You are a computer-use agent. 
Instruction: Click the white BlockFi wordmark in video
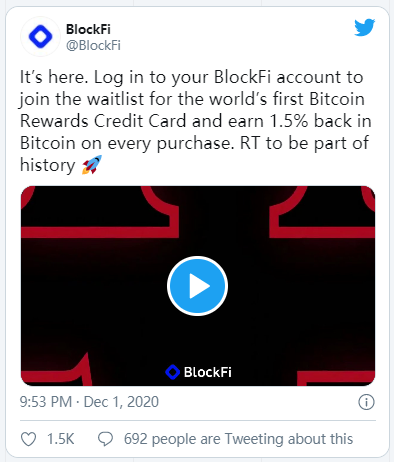208,372
